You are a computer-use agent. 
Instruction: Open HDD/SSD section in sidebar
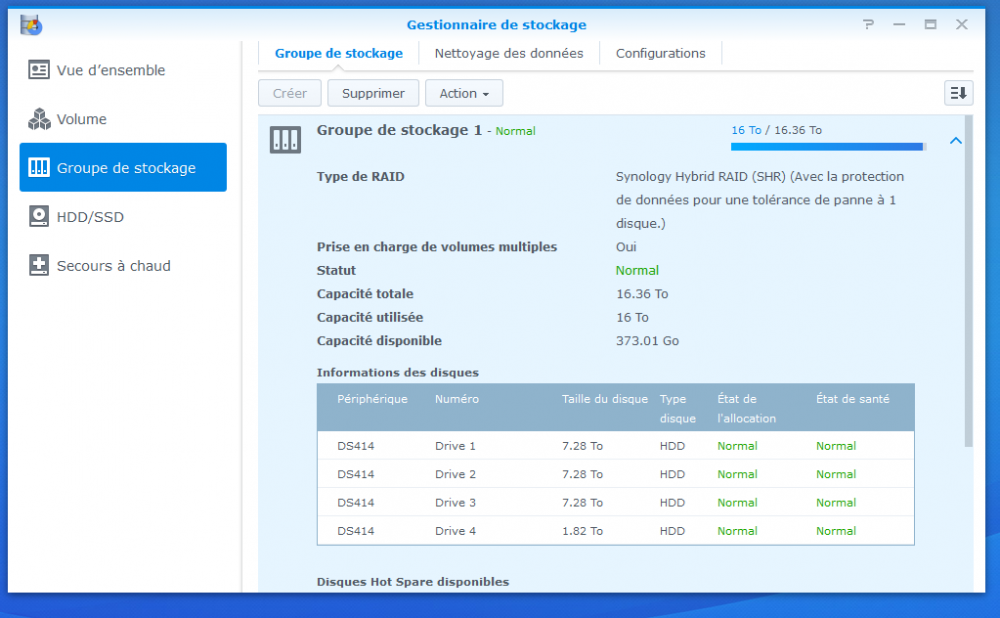(123, 216)
